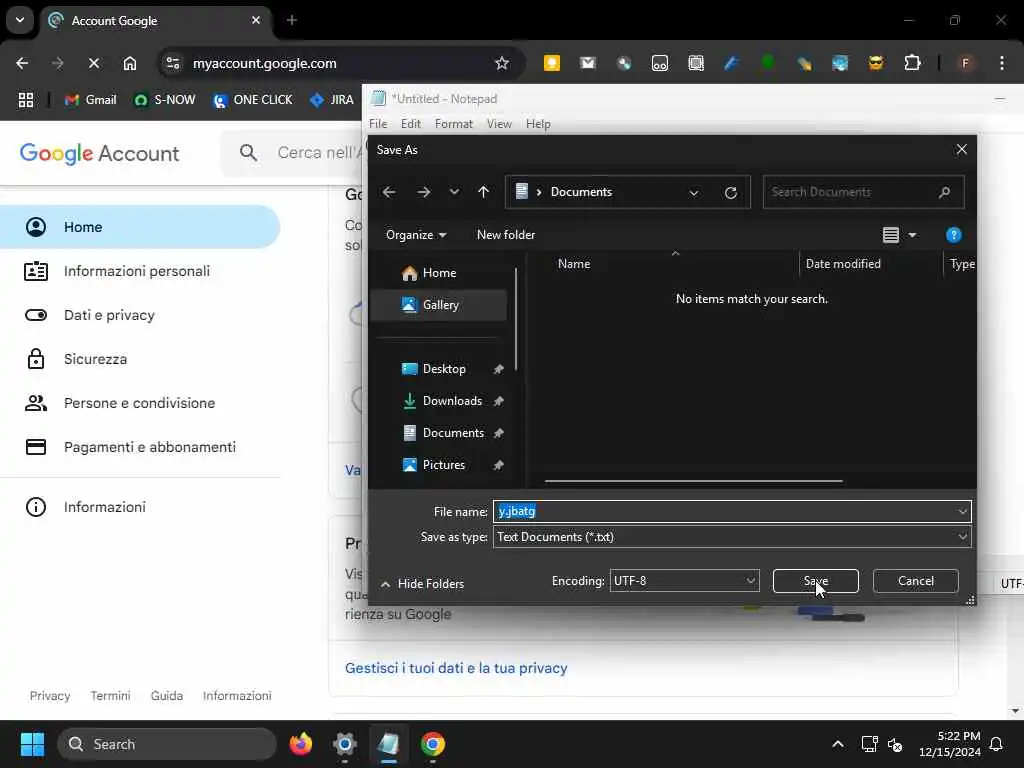Click Gestisci i tuoi dati link
Viewport: 1024px width, 768px height.
(x=456, y=668)
